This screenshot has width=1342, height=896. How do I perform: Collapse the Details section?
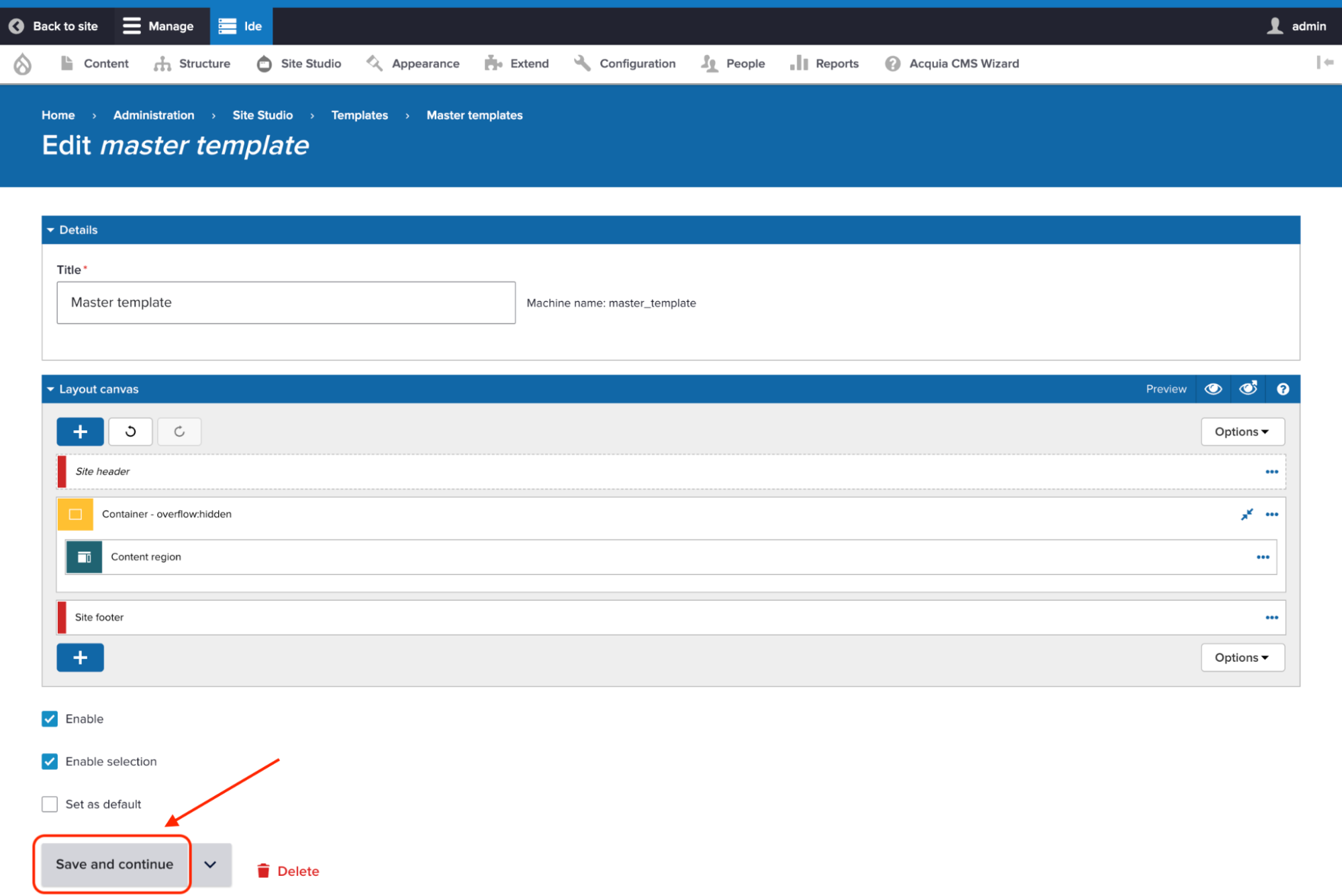tap(72, 230)
